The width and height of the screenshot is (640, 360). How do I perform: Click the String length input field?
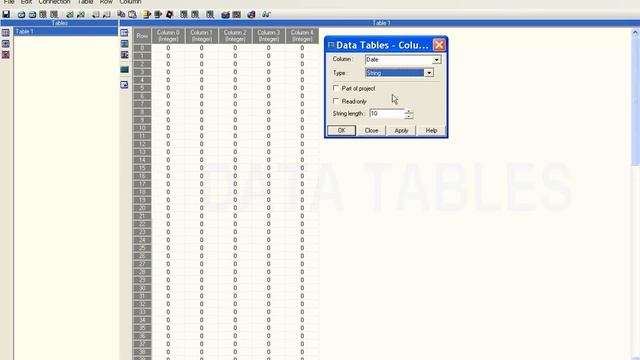[x=387, y=113]
